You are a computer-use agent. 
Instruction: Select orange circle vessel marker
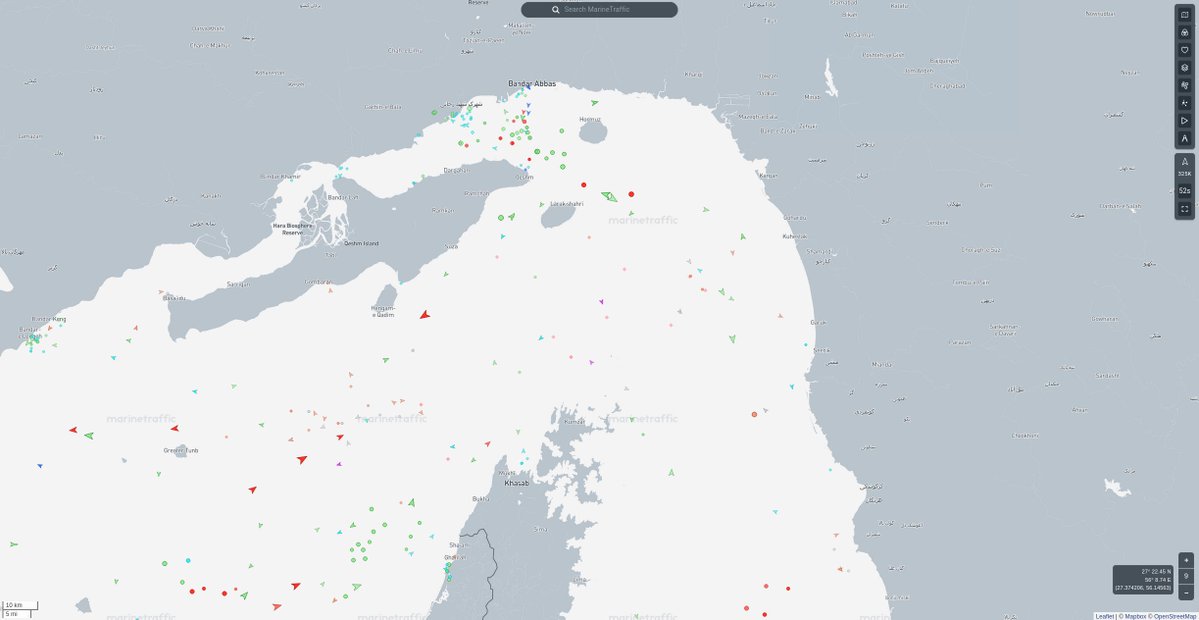tap(754, 414)
